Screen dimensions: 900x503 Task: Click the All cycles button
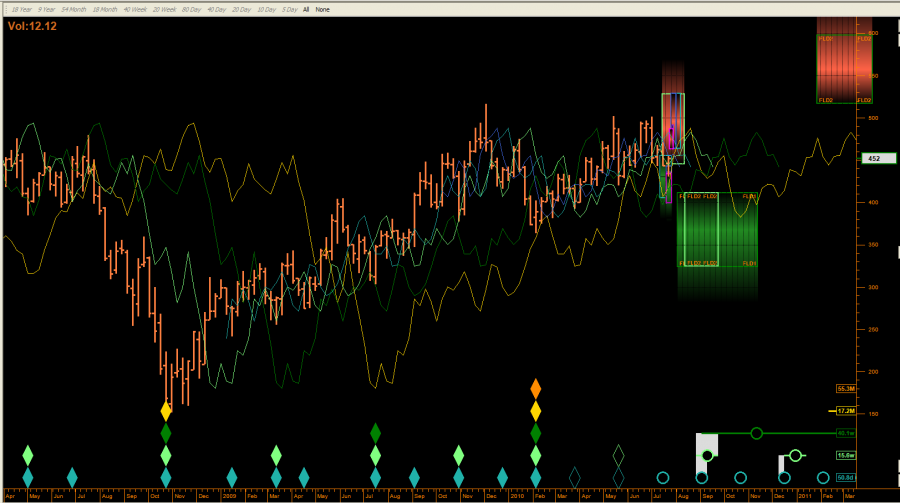click(x=306, y=10)
